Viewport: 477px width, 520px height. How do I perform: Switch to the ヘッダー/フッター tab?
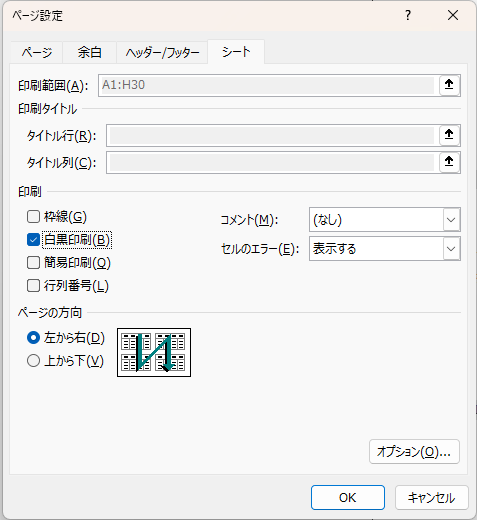point(162,52)
